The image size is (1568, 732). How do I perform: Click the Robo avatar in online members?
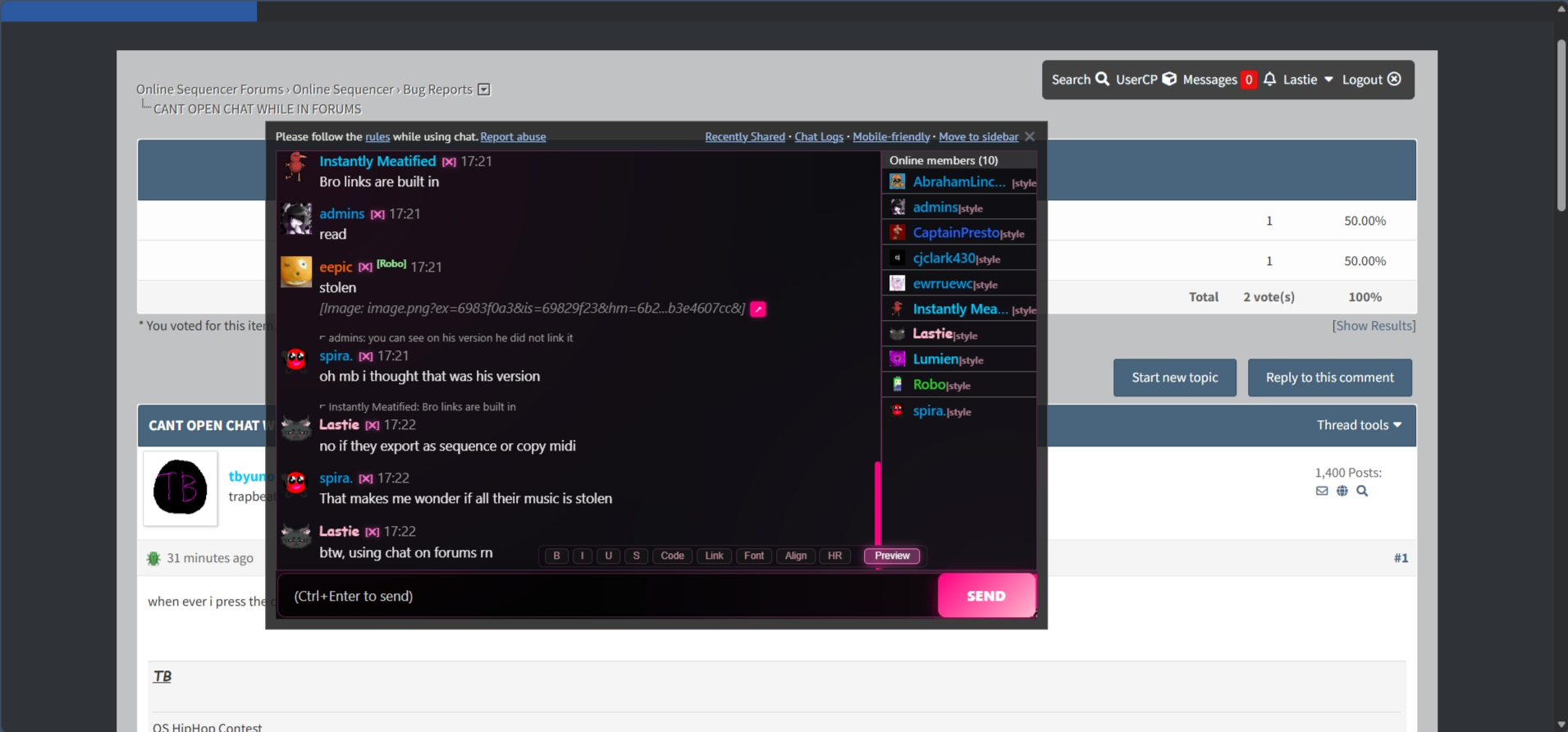898,384
